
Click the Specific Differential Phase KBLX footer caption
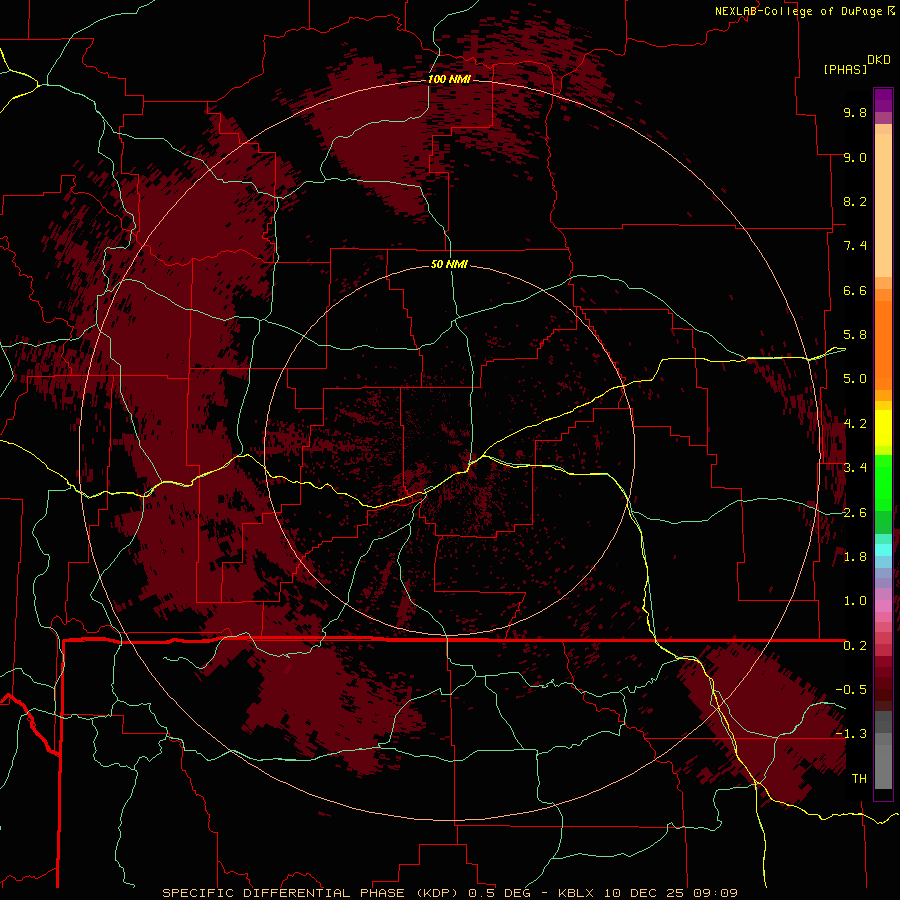click(x=450, y=893)
